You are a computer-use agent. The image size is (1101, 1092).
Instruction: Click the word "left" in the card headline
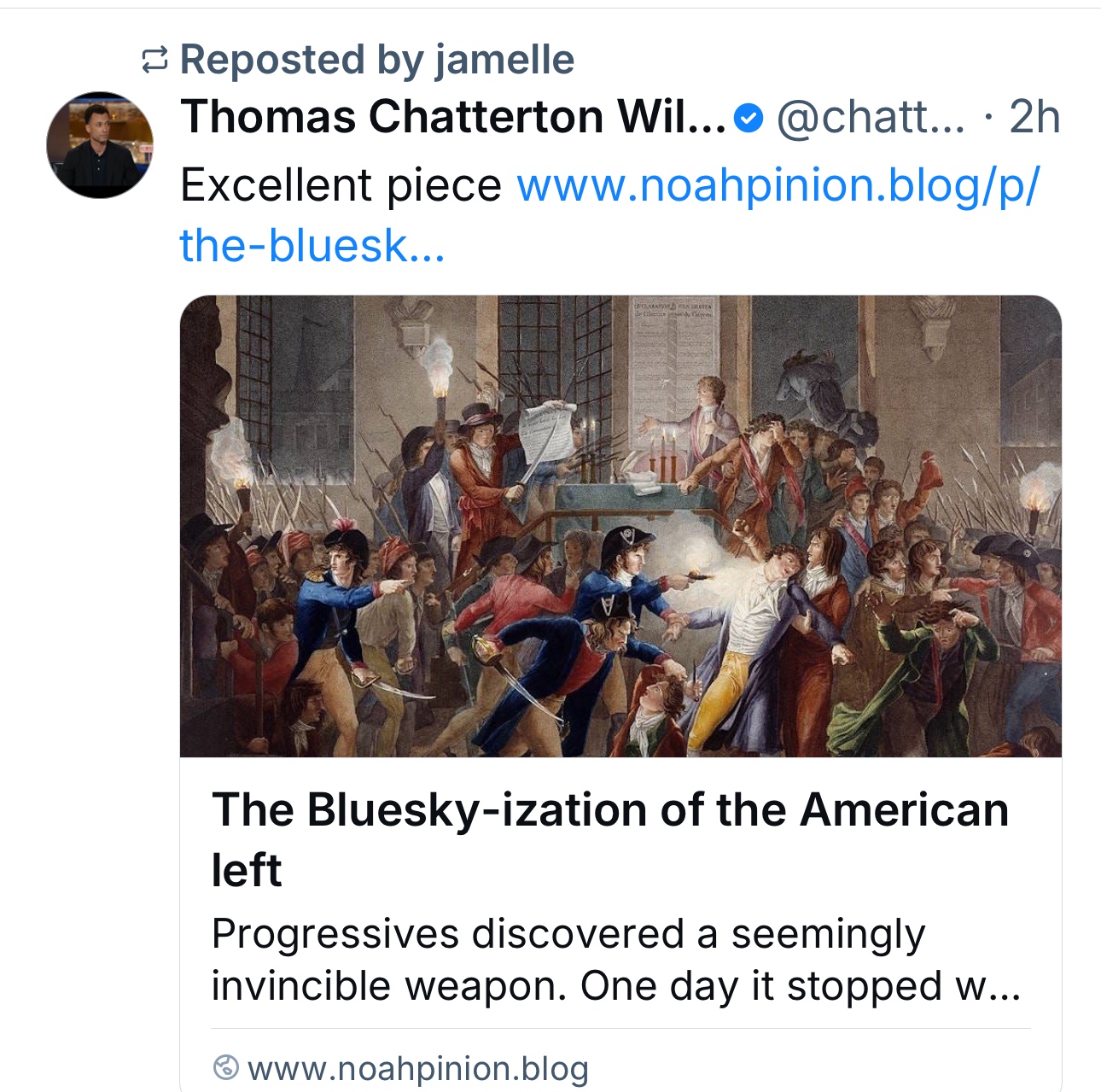[247, 870]
